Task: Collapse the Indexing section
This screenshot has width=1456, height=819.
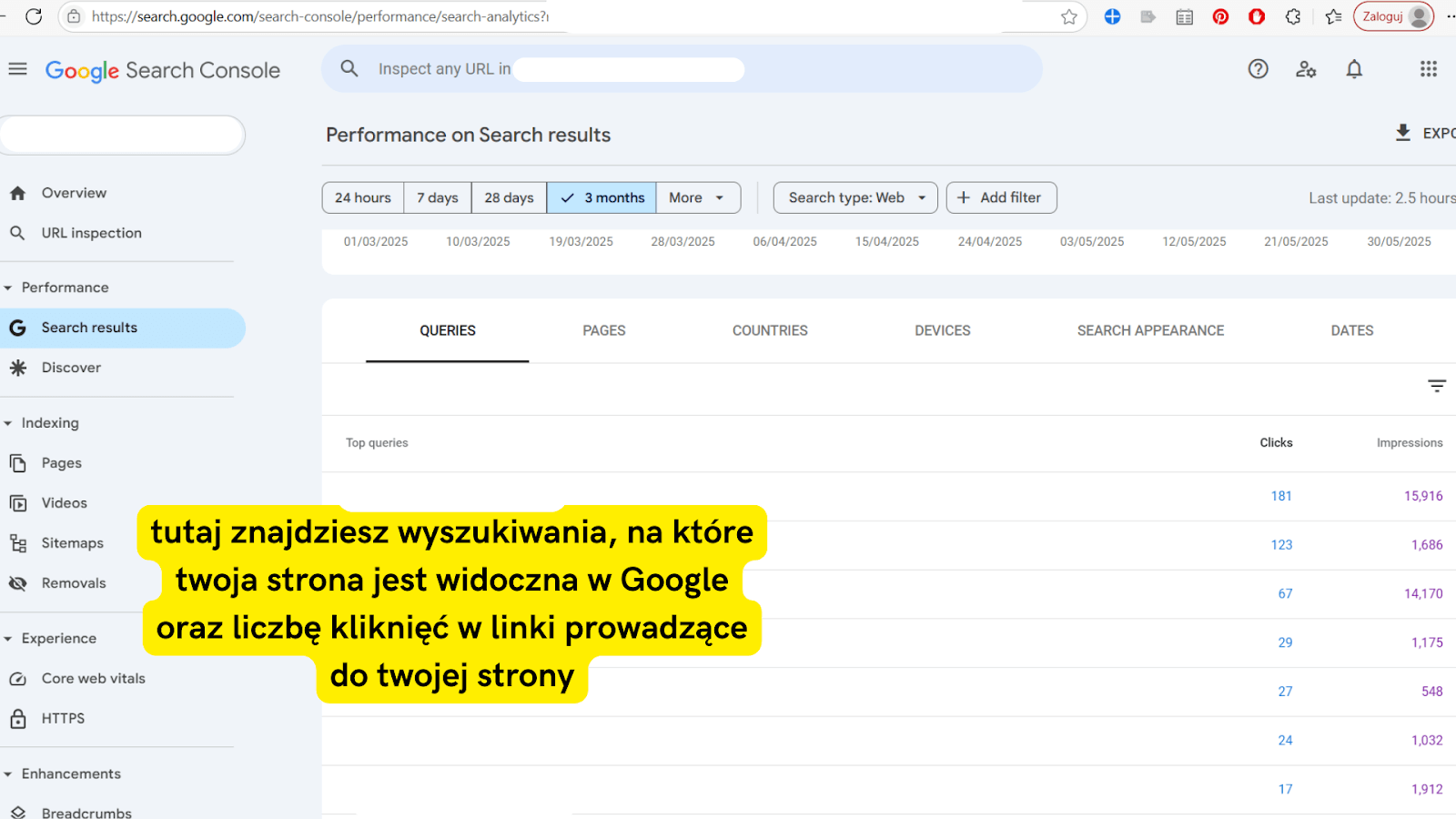Action: coord(8,423)
